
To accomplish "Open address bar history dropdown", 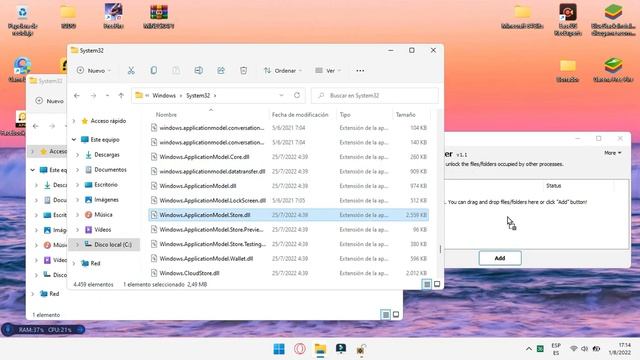I will tap(281, 96).
